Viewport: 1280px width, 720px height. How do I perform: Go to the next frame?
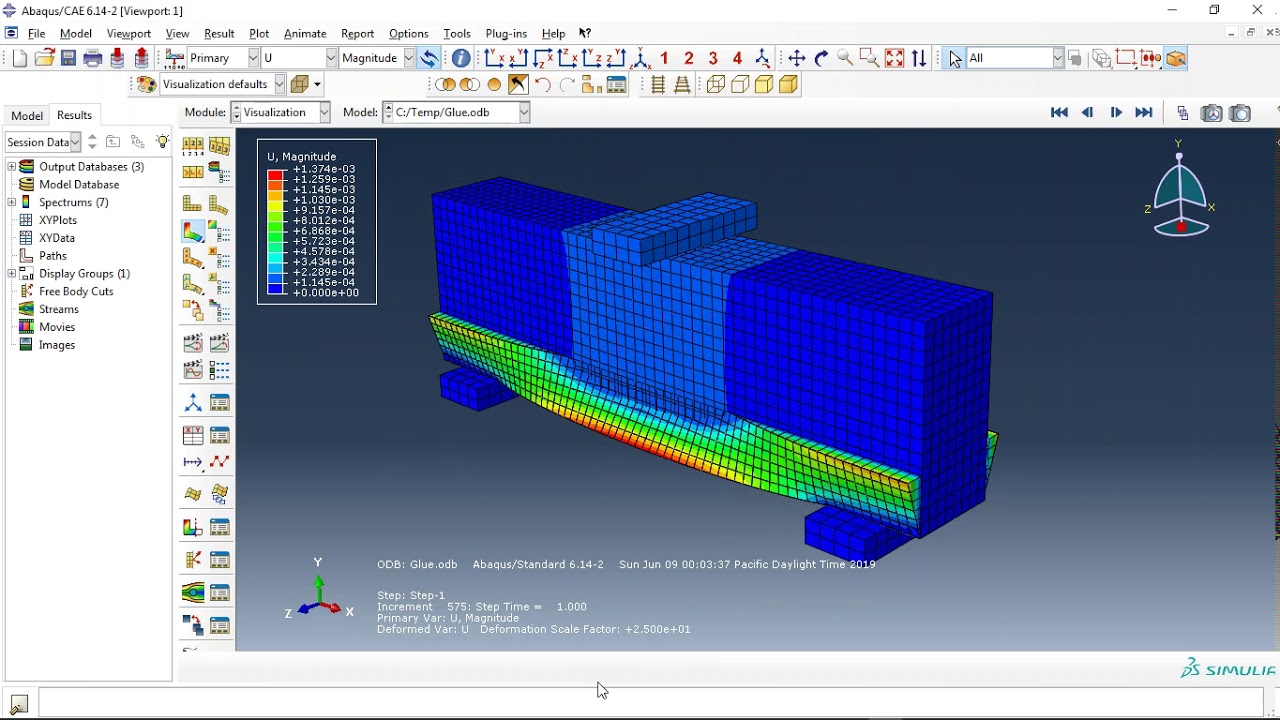pos(1116,113)
